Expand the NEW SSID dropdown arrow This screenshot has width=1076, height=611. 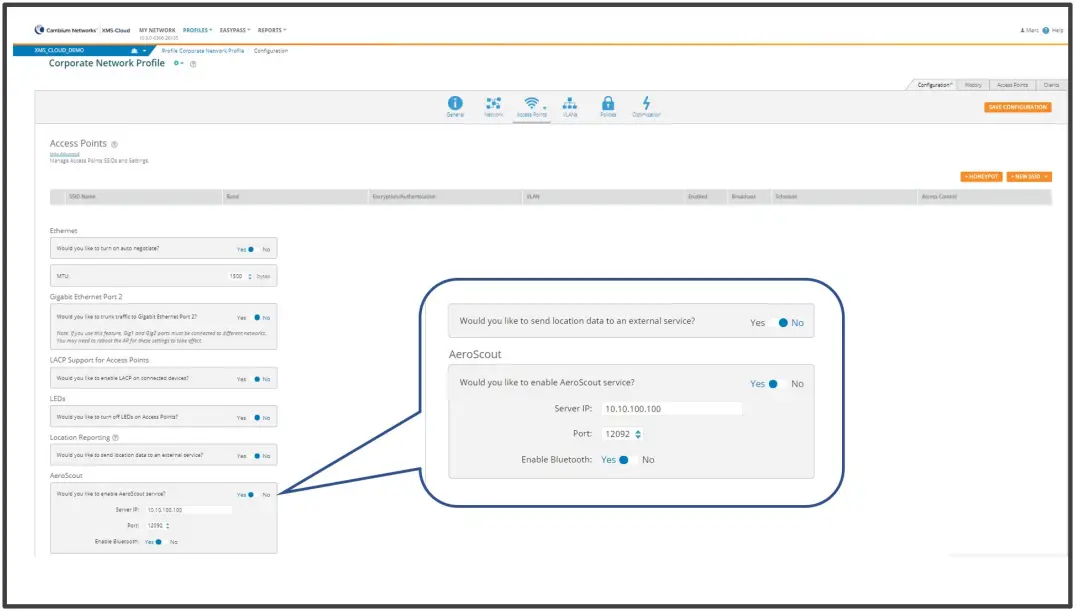(1047, 176)
